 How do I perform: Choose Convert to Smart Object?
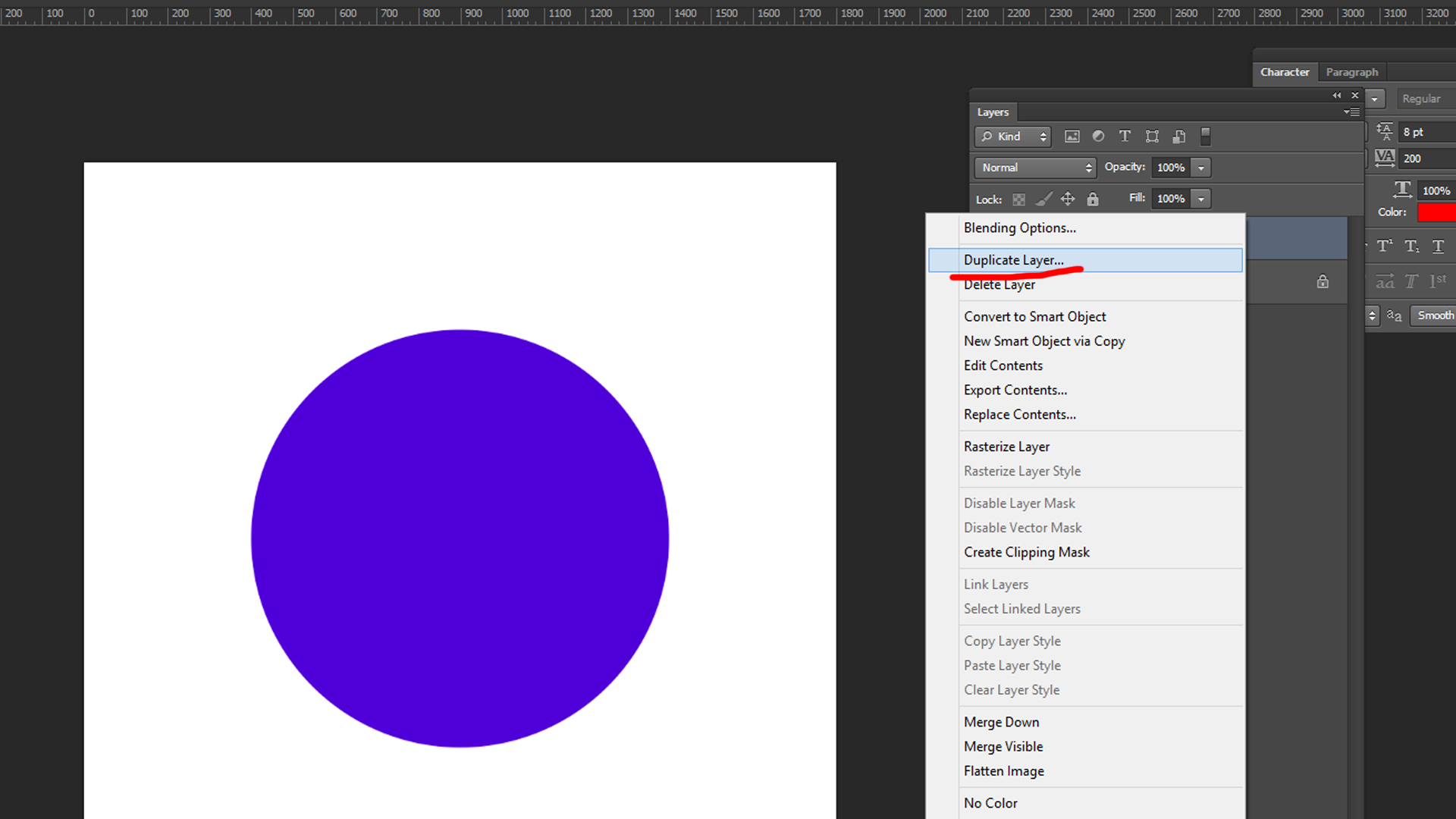(x=1085, y=317)
